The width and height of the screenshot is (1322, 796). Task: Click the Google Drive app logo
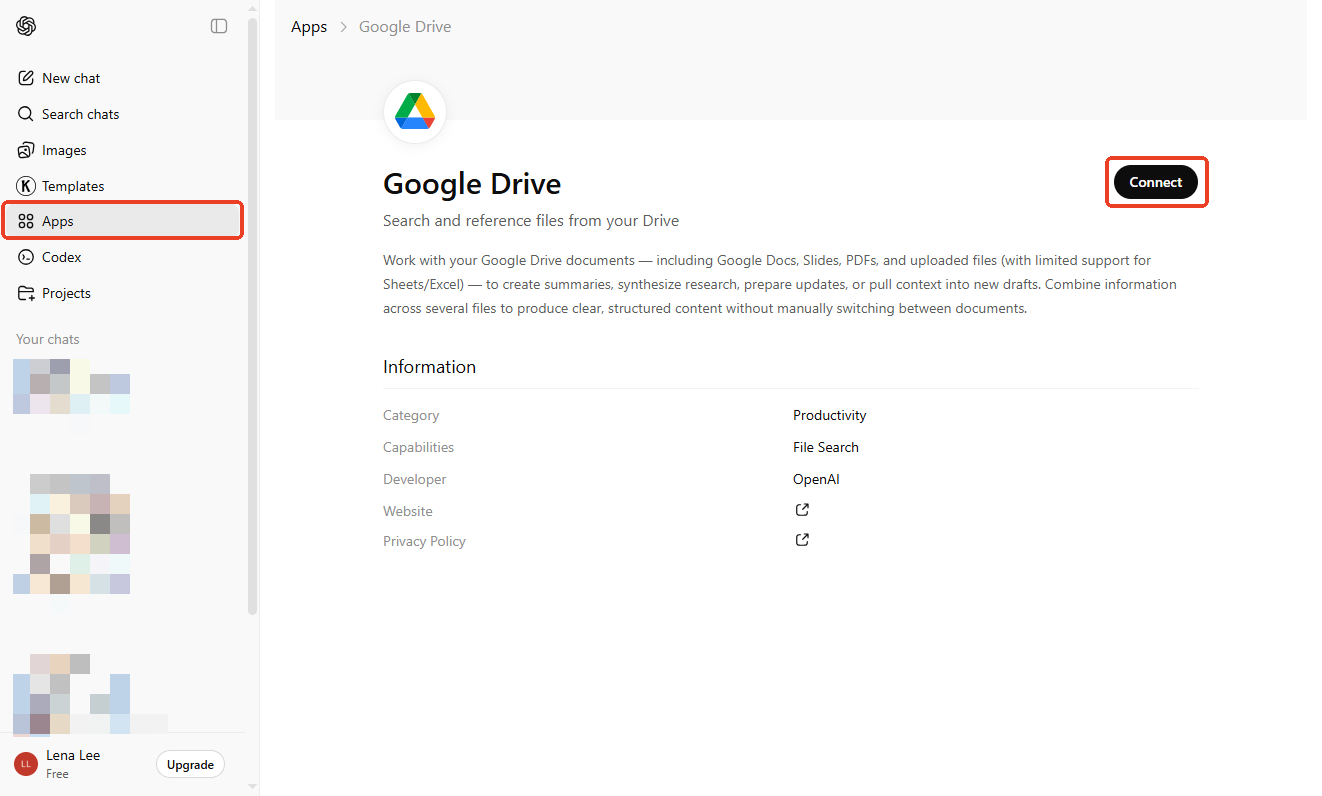click(x=414, y=111)
